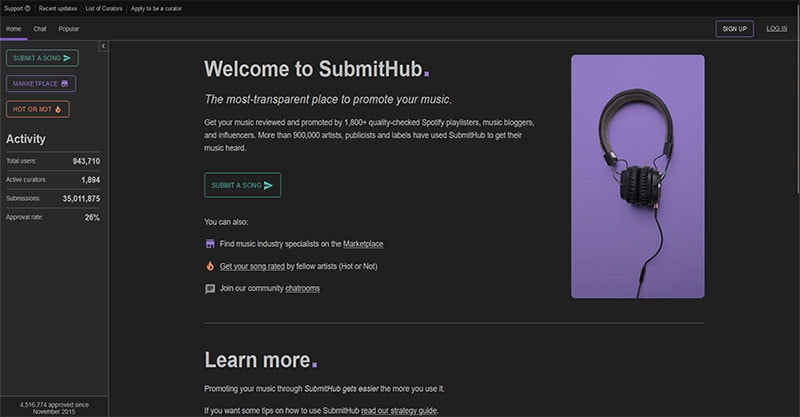Click the 4,516,774 approved since text
The width and height of the screenshot is (800, 417).
pyautogui.click(x=54, y=408)
